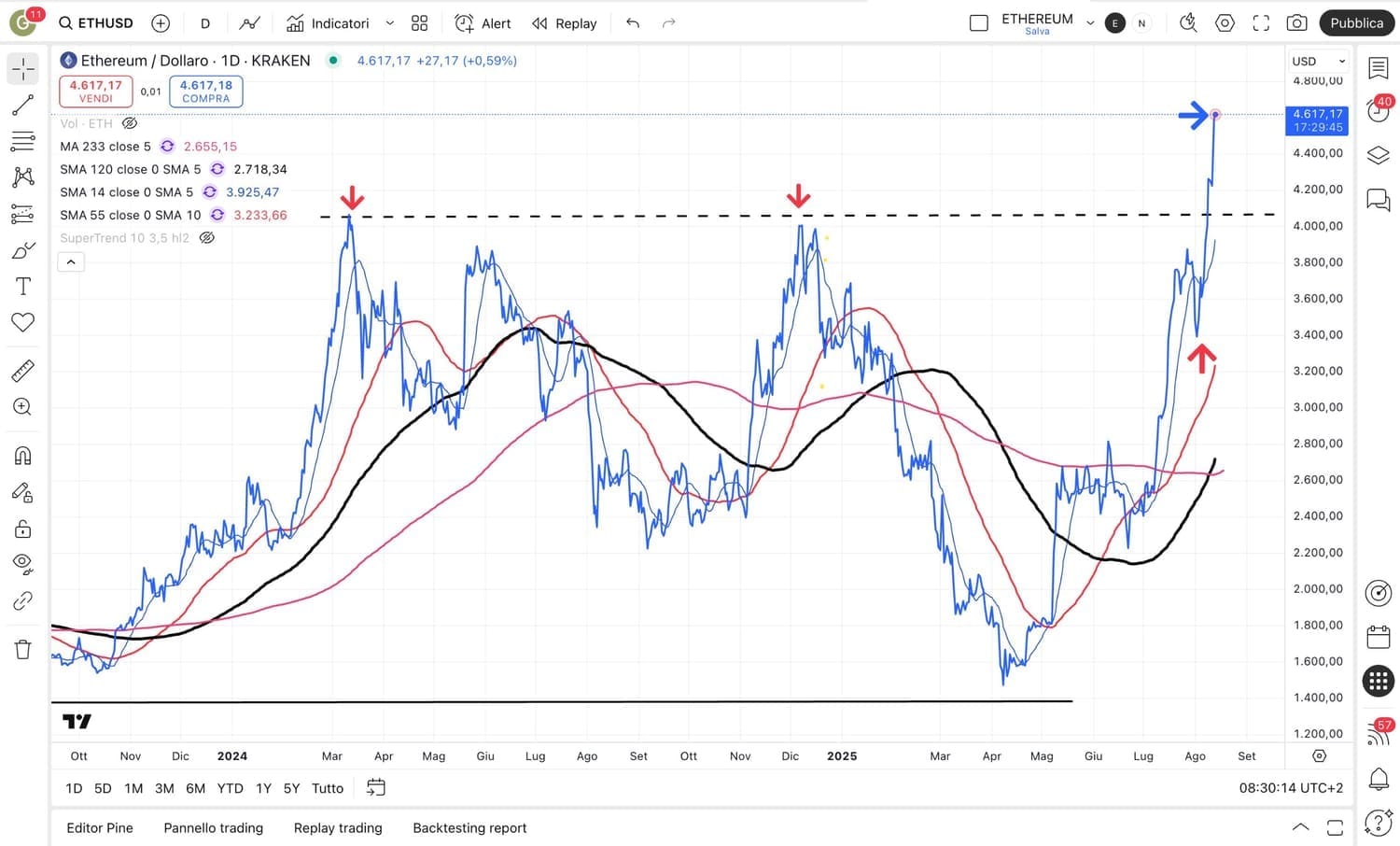Viewport: 1400px width, 846px height.
Task: Open the notifications bell
Action: tap(1379, 779)
